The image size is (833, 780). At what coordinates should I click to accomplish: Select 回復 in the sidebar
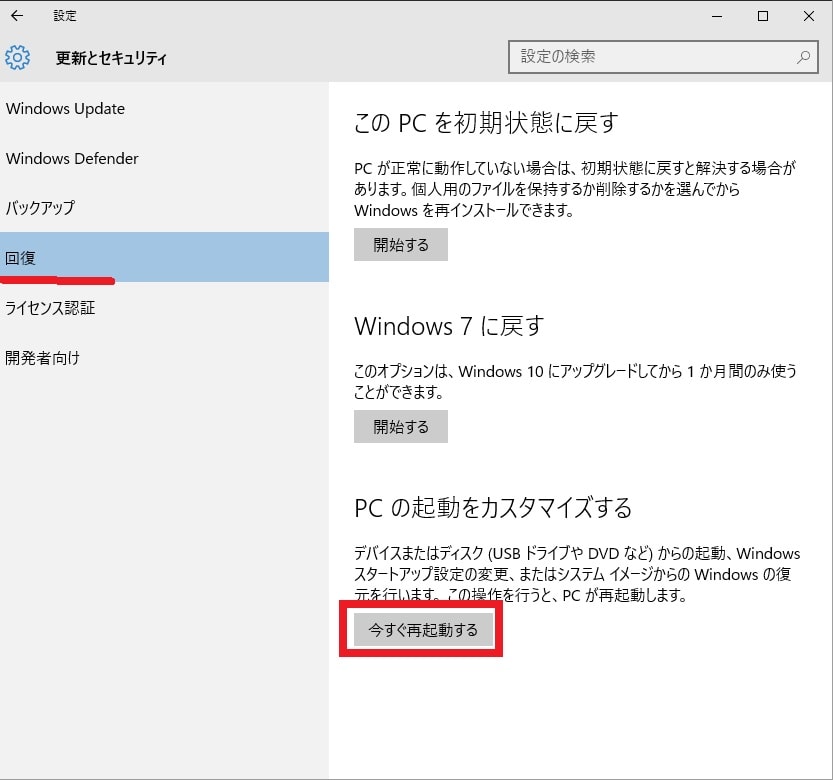(x=164, y=257)
